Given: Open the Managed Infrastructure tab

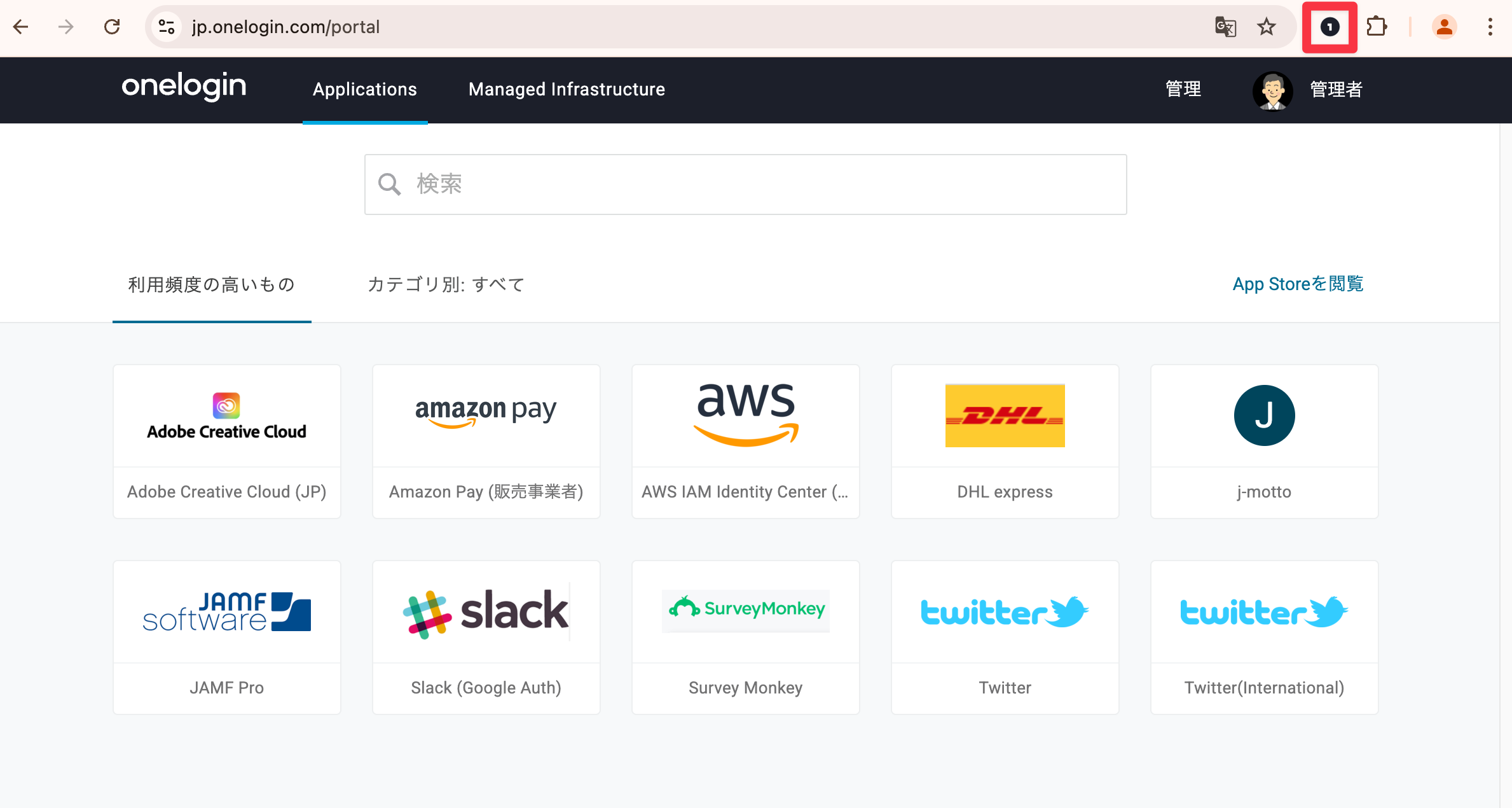Looking at the screenshot, I should [x=567, y=90].
